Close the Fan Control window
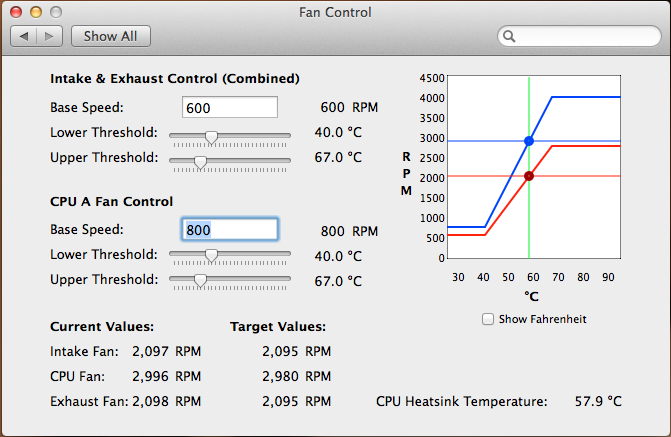This screenshot has height=437, width=671. [x=16, y=12]
